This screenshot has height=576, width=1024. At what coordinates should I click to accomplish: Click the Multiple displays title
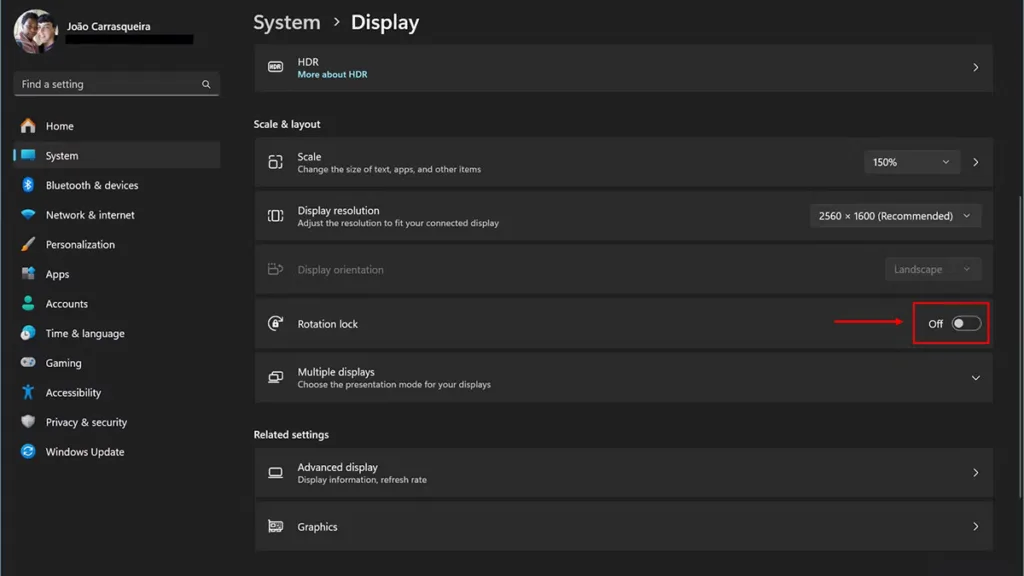(x=336, y=372)
